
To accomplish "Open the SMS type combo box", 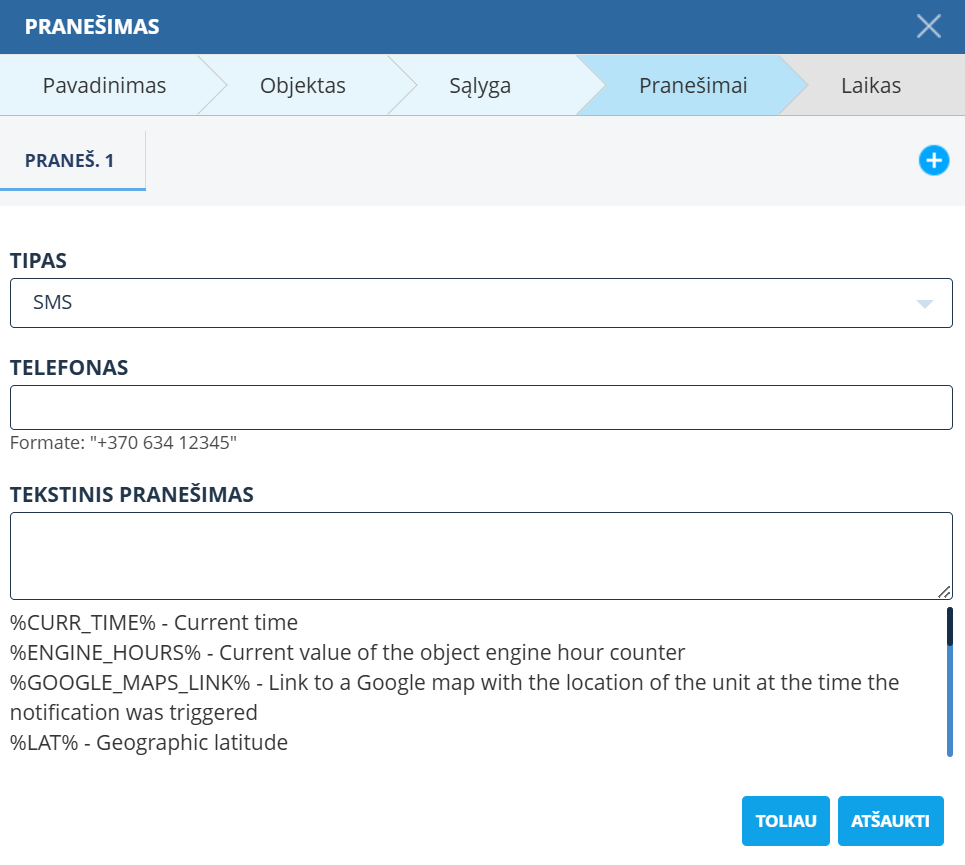I will click(480, 303).
